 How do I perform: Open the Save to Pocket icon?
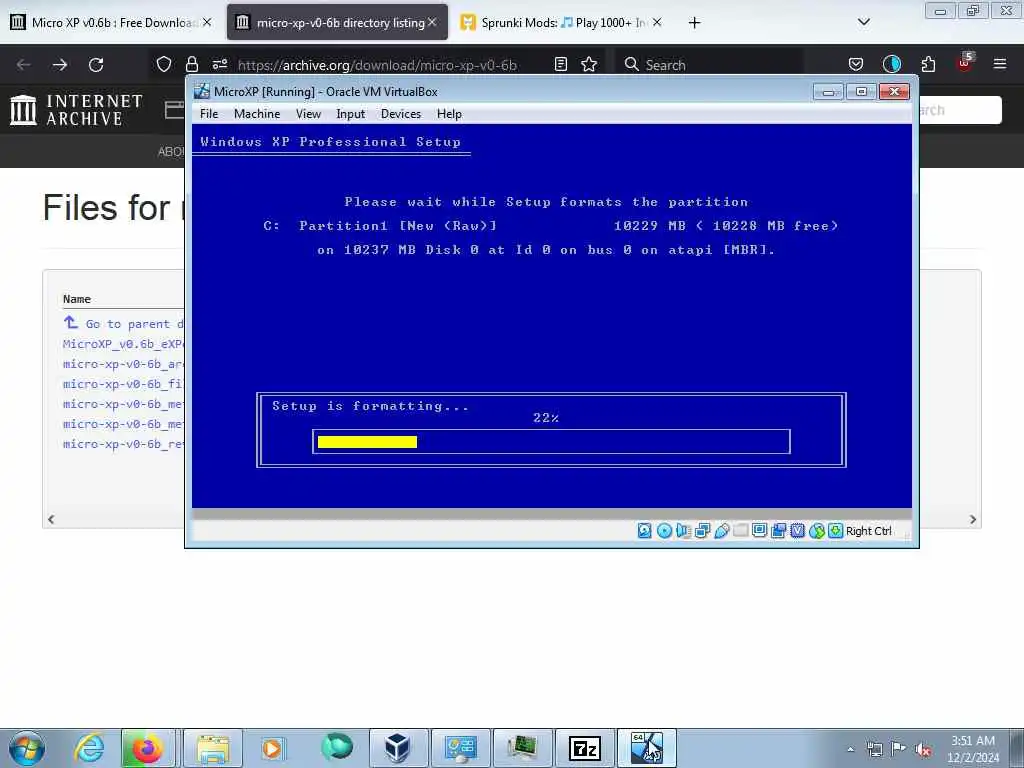tap(856, 64)
